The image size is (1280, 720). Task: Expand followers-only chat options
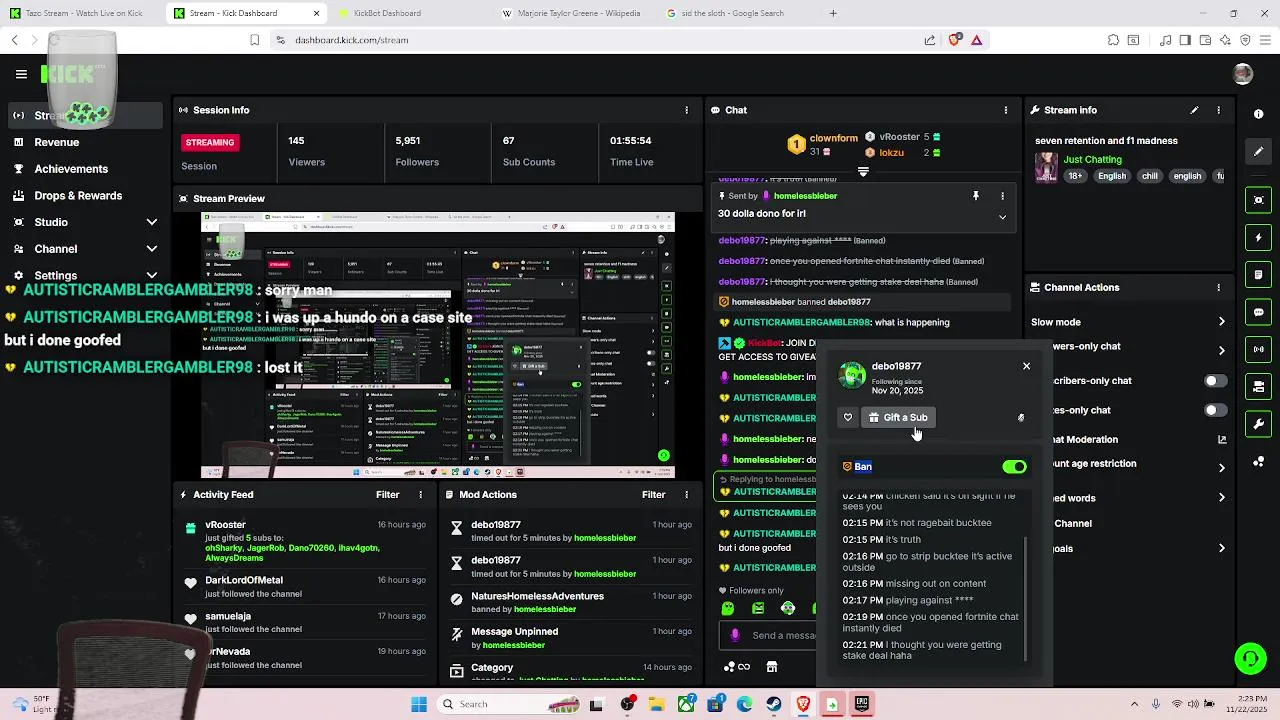(x=1221, y=351)
